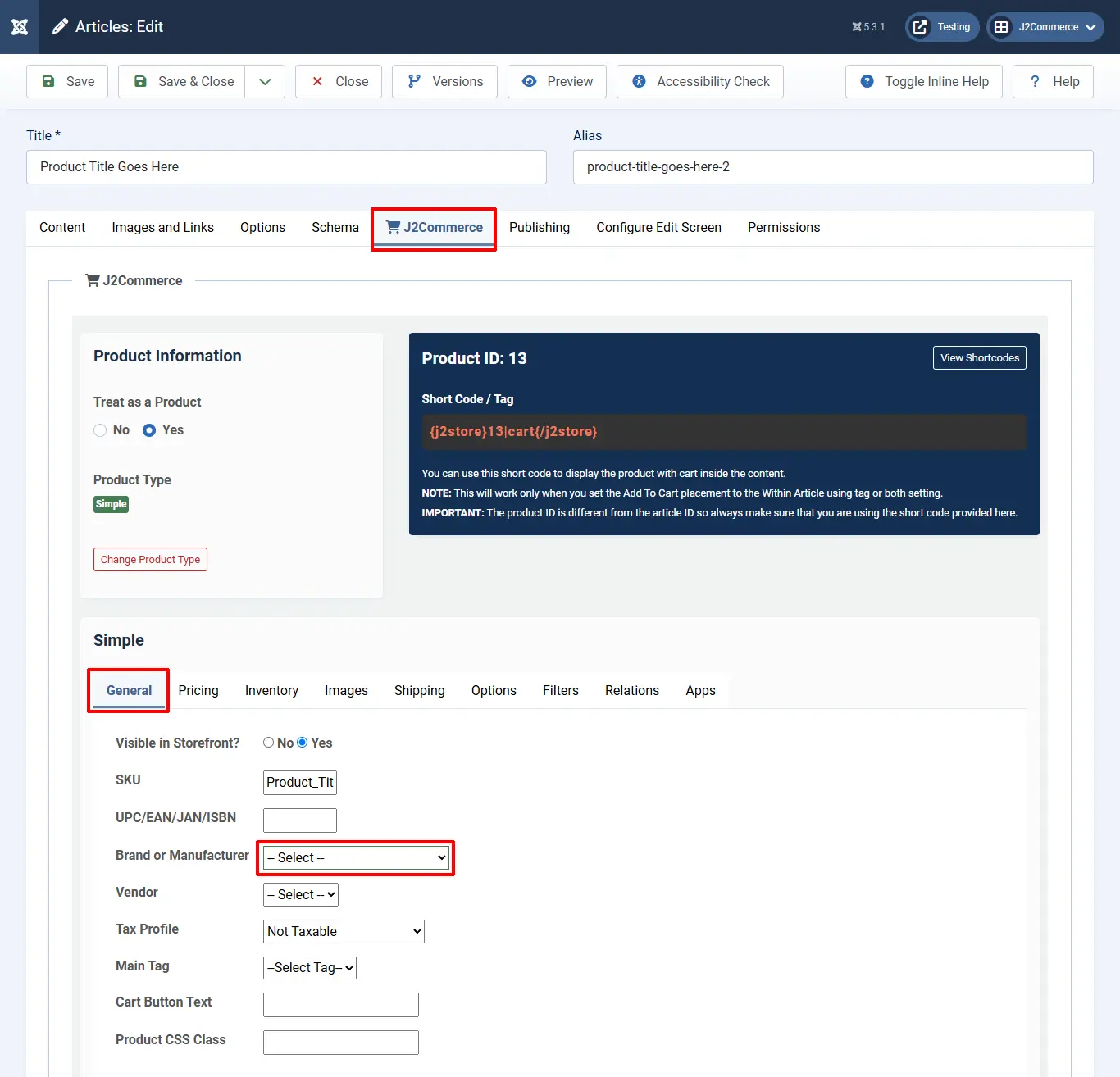Set Visible in Storefront to Yes
The width and height of the screenshot is (1120, 1077).
[303, 743]
